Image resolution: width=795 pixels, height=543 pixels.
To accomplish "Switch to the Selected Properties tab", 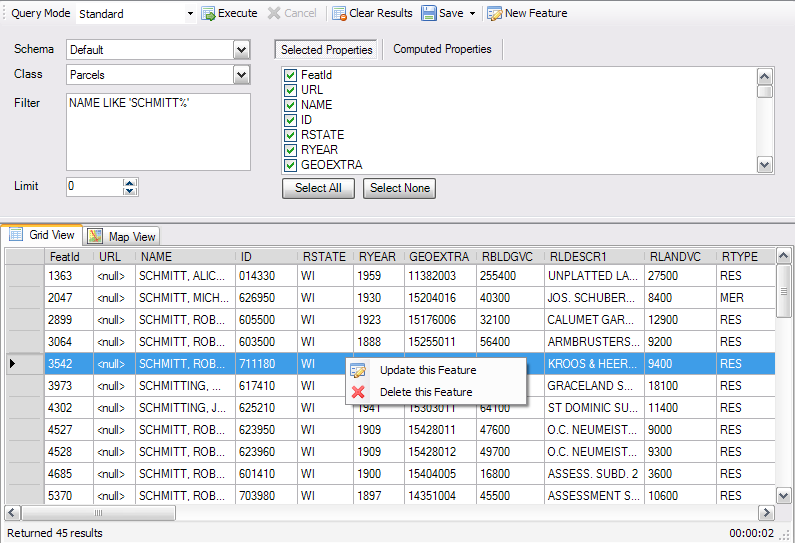I will click(327, 50).
